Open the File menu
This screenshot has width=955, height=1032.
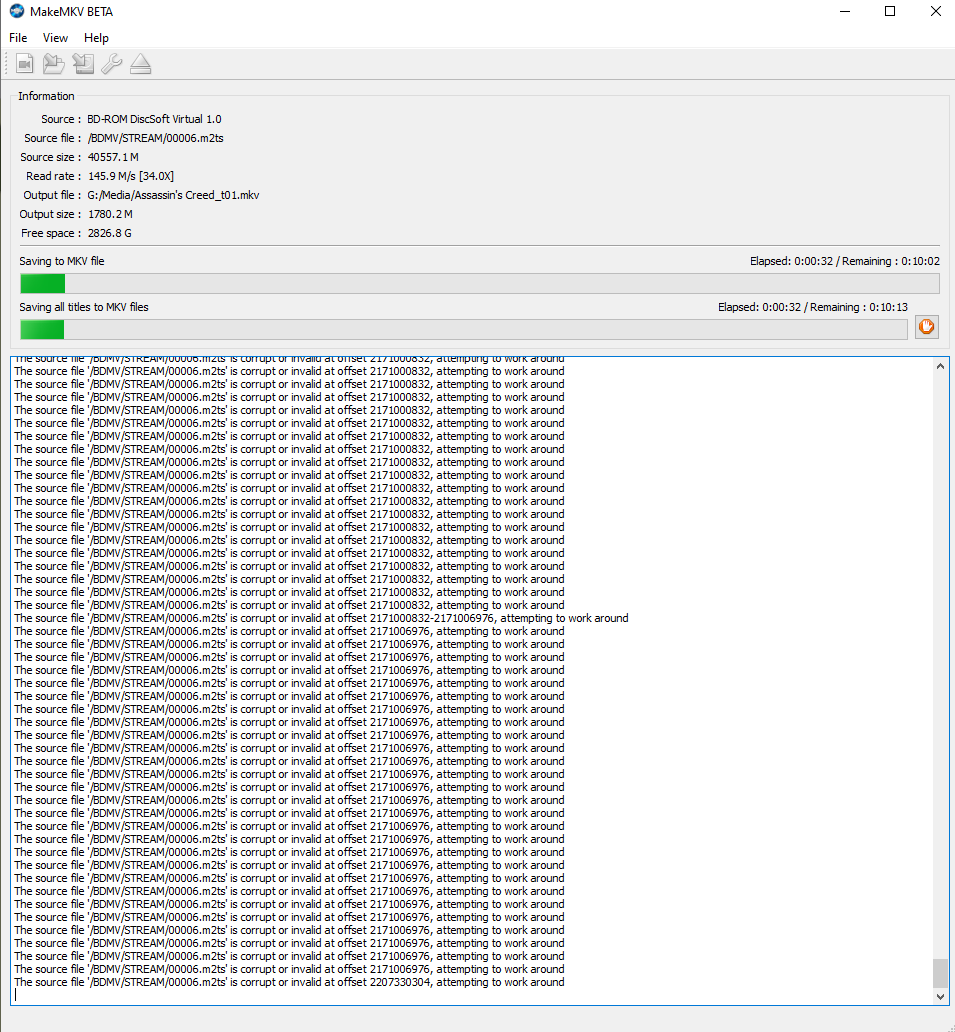click(18, 38)
